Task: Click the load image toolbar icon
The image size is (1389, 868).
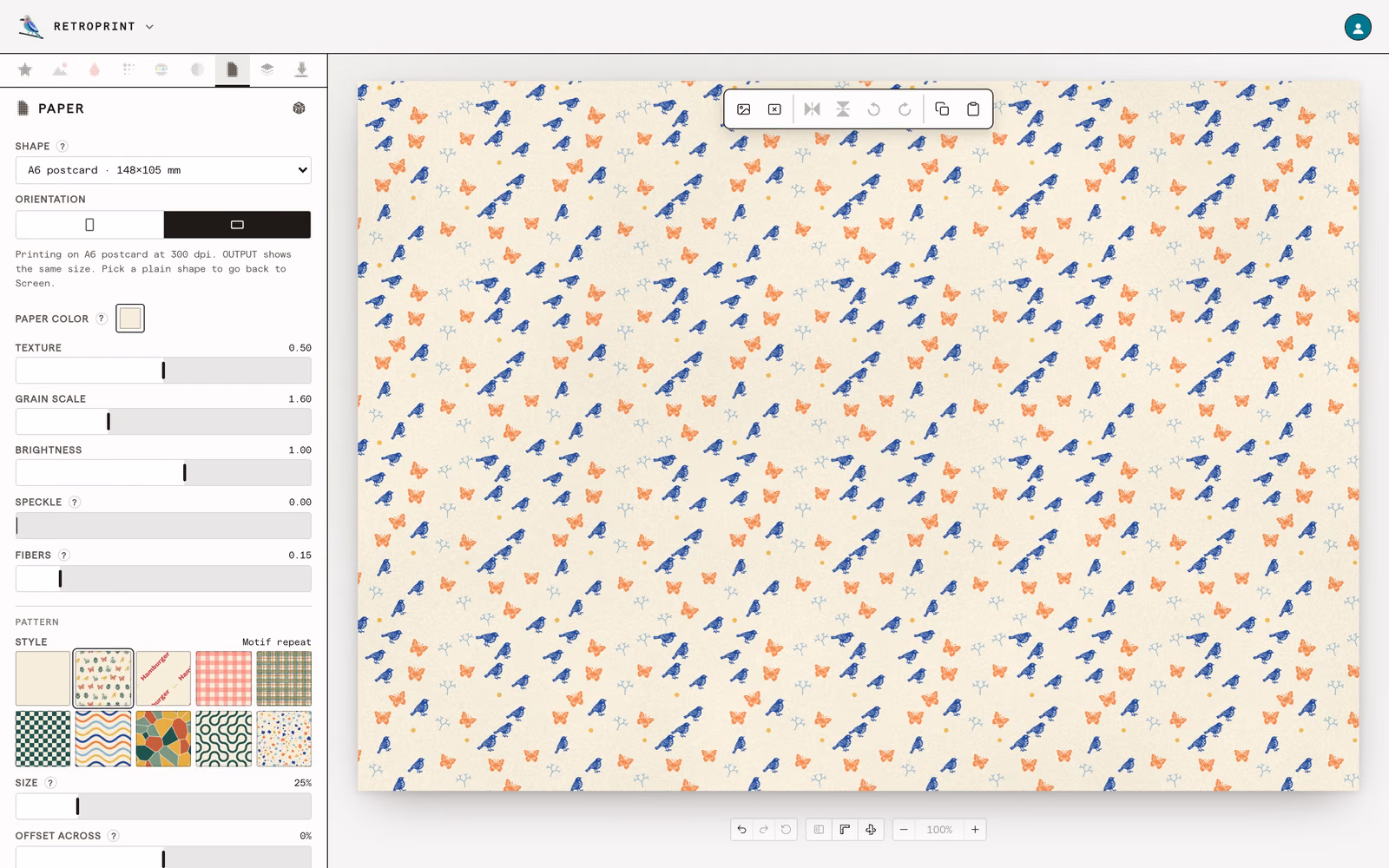Action: pyautogui.click(x=744, y=109)
